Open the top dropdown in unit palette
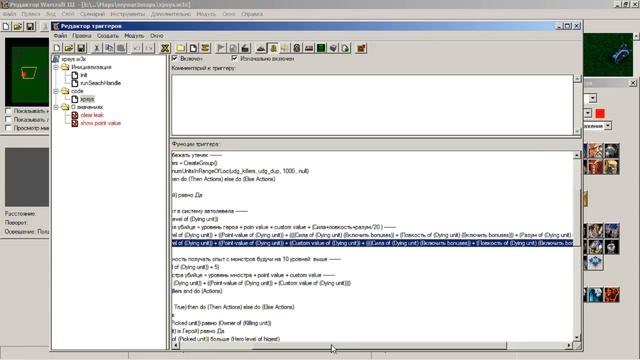The width and height of the screenshot is (640, 360). 593,98
